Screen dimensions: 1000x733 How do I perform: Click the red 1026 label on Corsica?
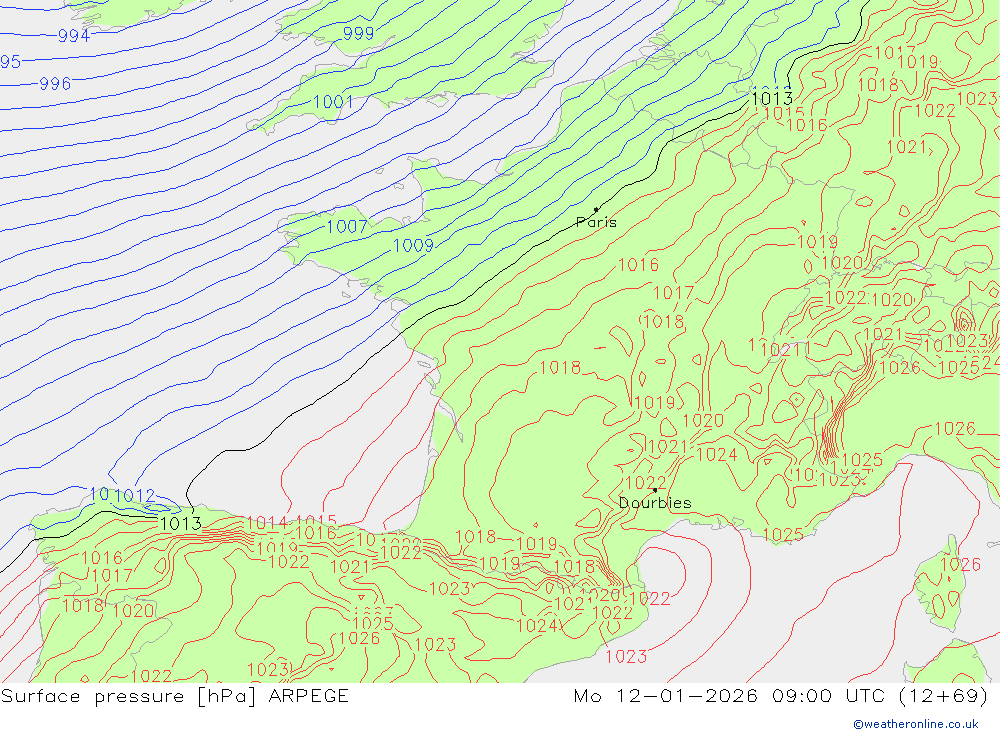[960, 565]
